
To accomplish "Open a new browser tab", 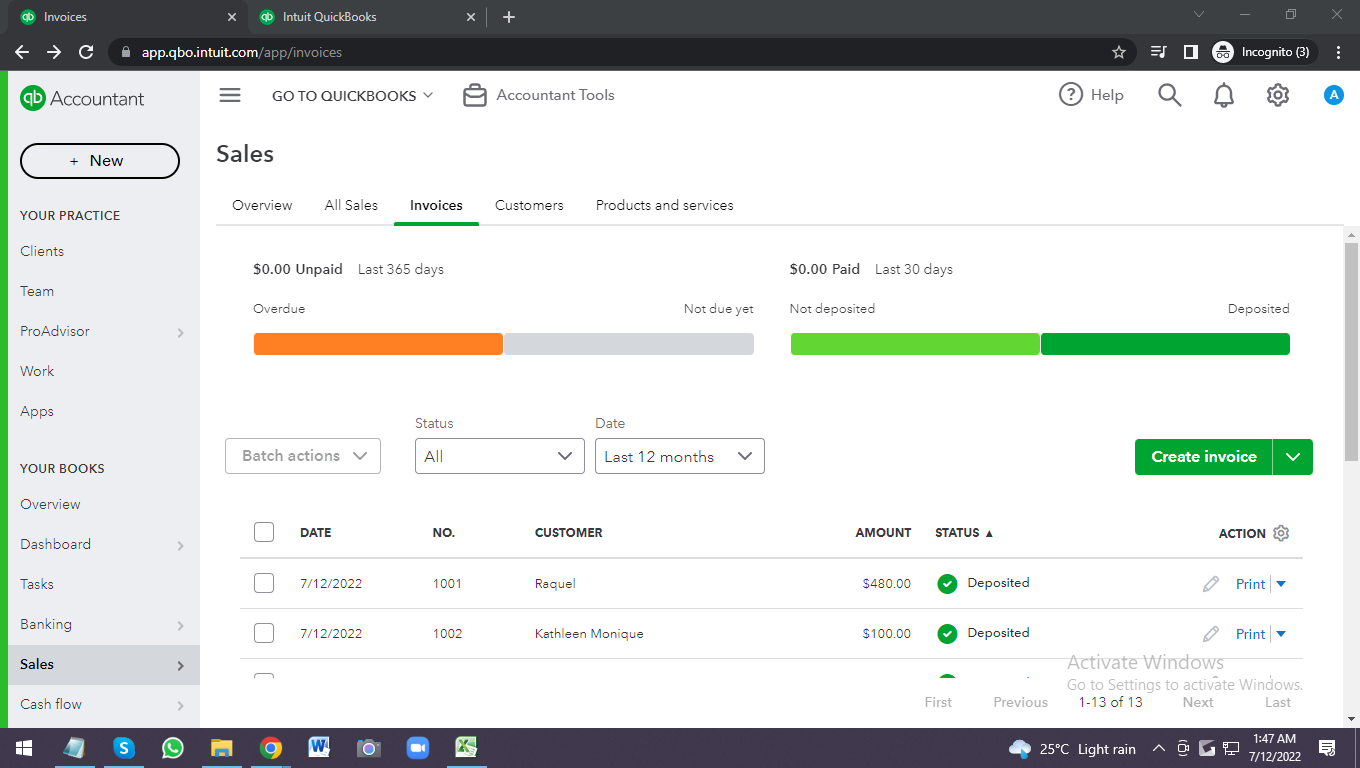I will point(509,17).
